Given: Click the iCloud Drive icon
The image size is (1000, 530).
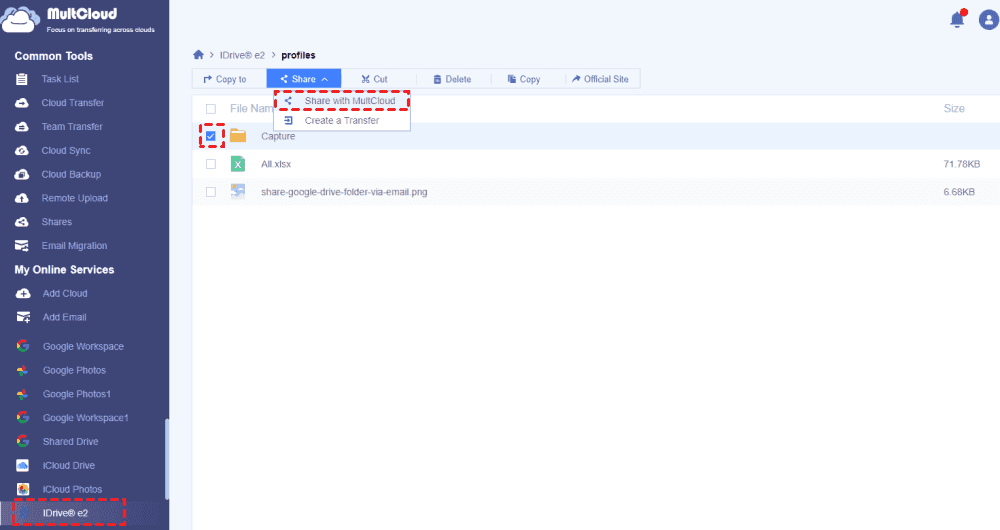Looking at the screenshot, I should point(23,466).
